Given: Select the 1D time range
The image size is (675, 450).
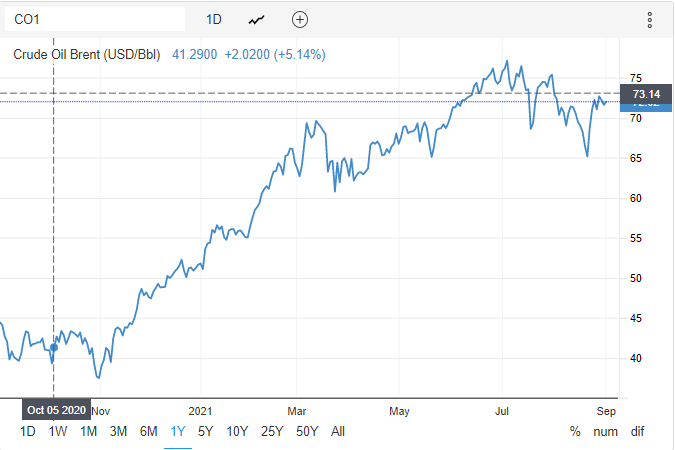Looking at the screenshot, I should (28, 431).
